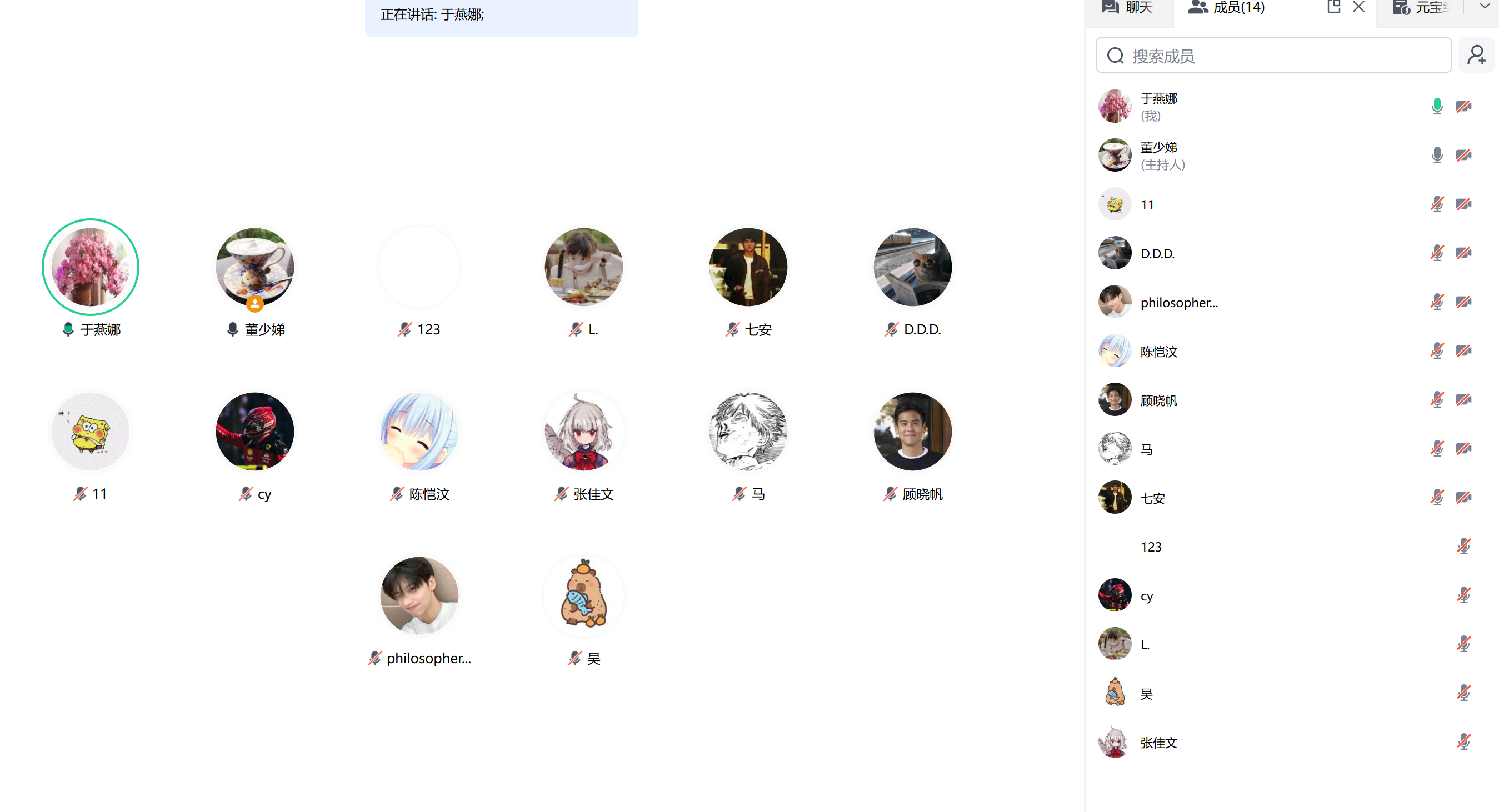Toggle 于燕娜's green microphone in member list

click(x=1437, y=106)
